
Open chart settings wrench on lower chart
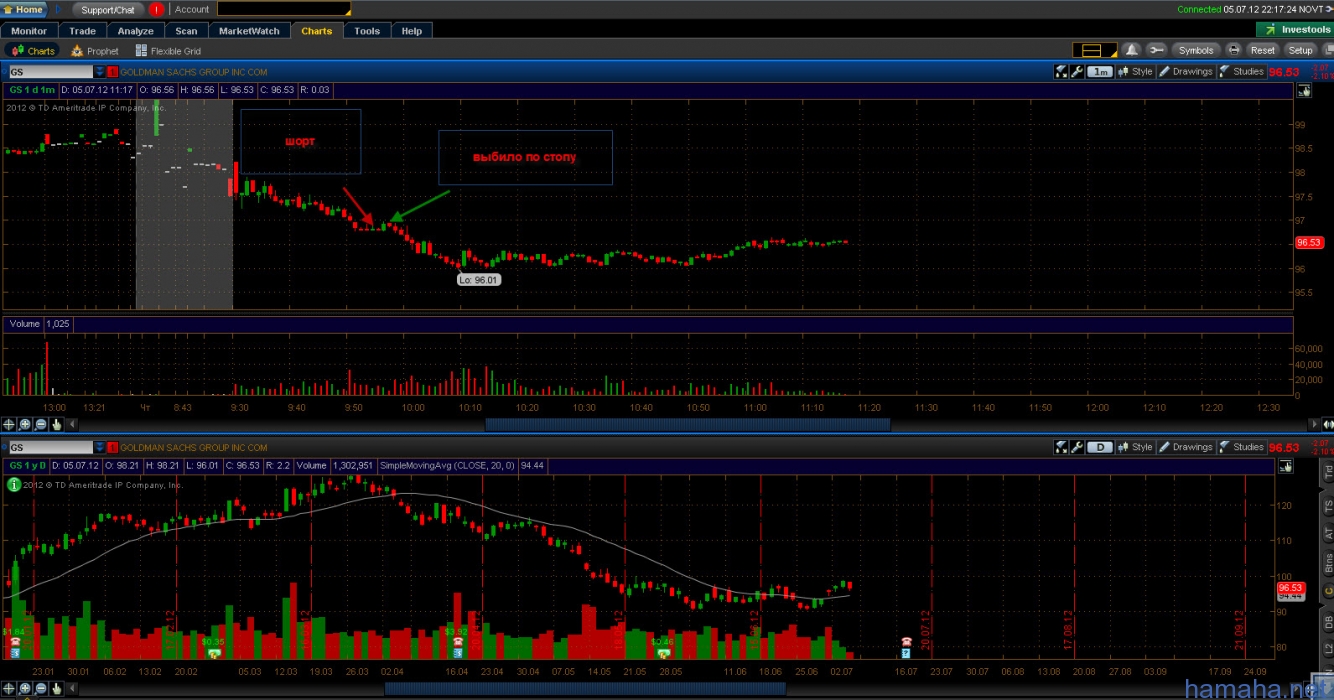[1077, 447]
